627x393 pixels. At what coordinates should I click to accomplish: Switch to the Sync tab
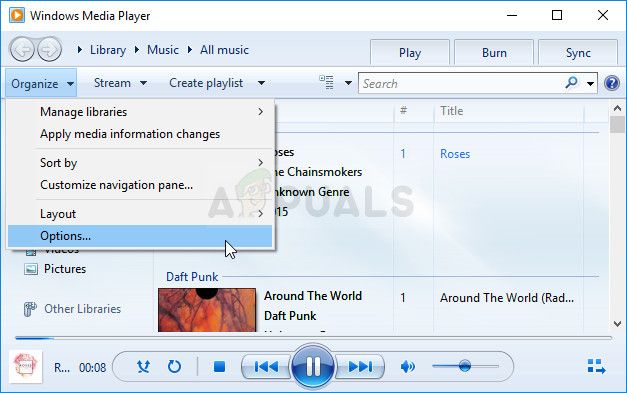pos(578,52)
